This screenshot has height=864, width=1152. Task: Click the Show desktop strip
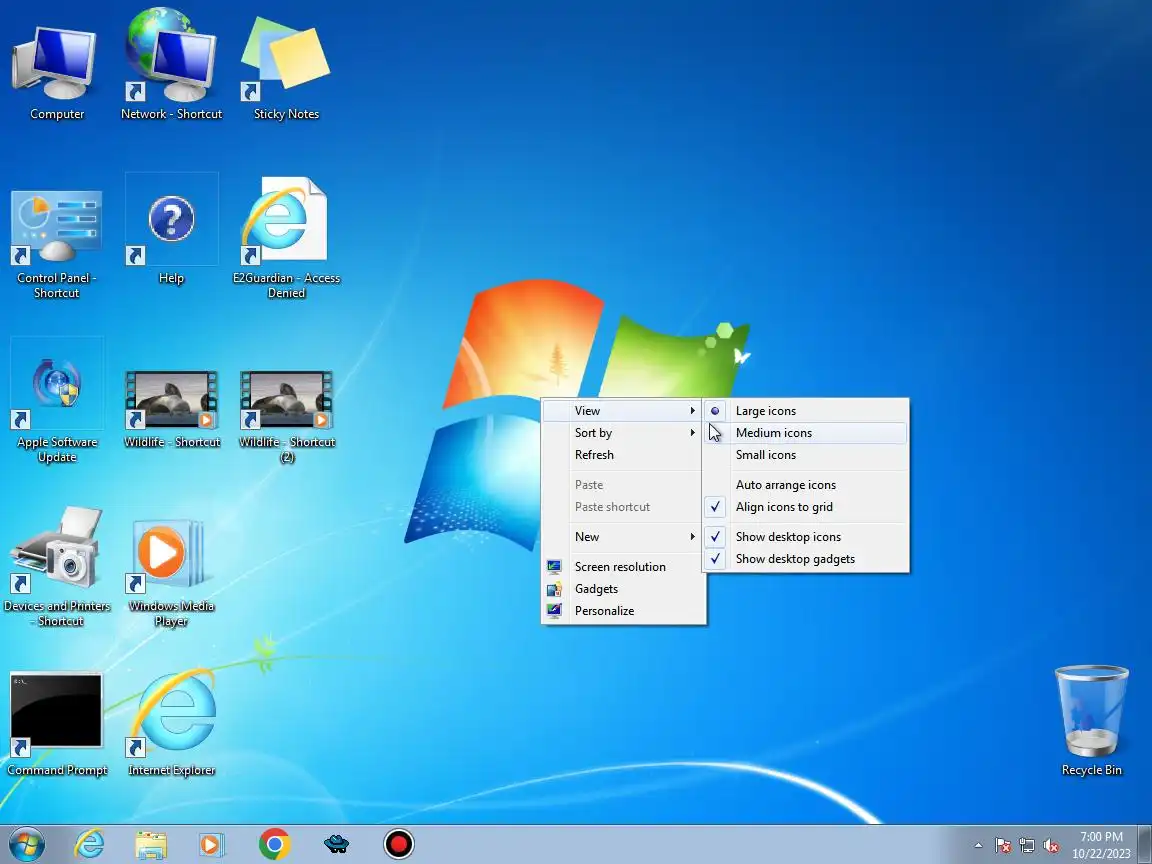click(x=1145, y=845)
